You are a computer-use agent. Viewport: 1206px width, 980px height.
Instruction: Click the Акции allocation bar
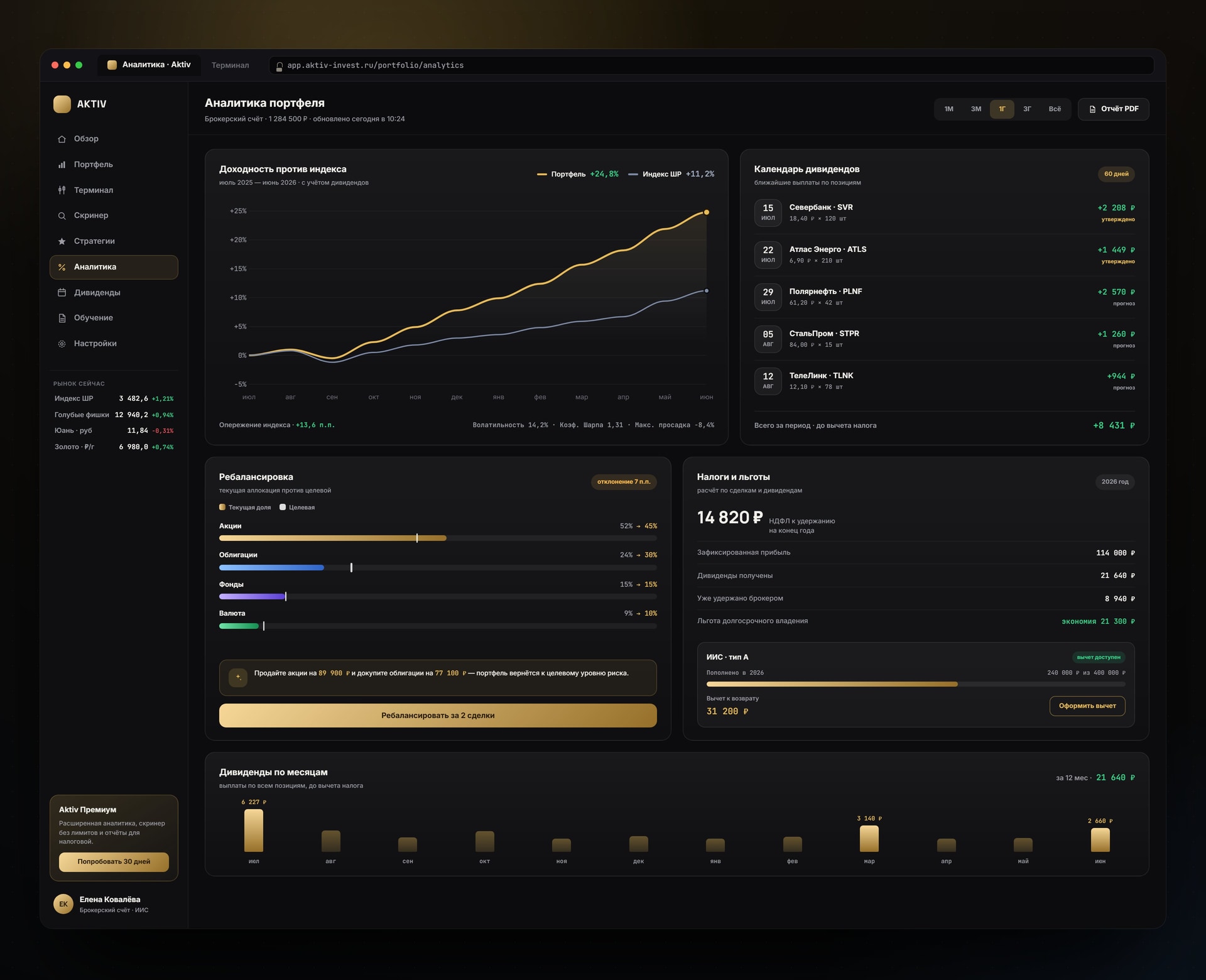(x=438, y=538)
